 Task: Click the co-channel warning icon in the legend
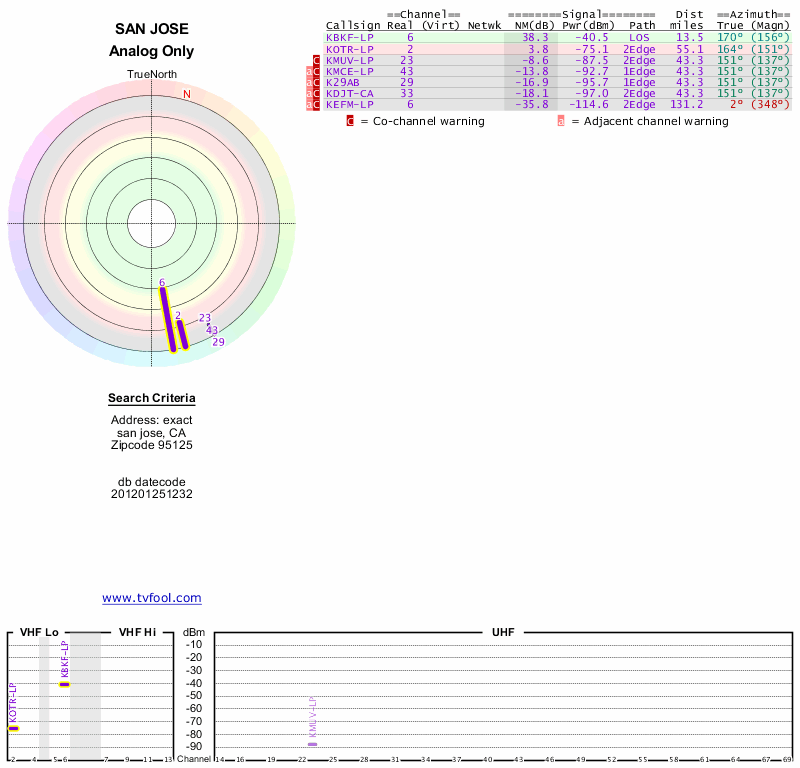tap(350, 121)
